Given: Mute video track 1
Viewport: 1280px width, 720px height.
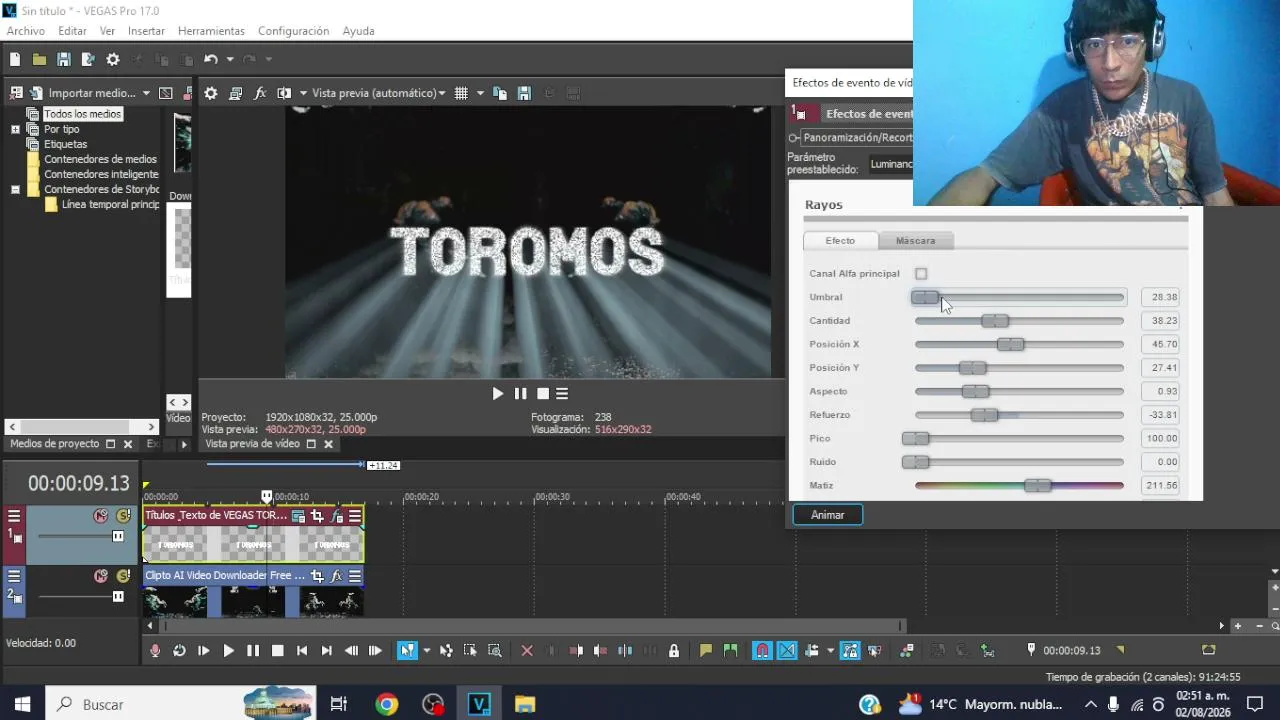Looking at the screenshot, I should (100, 516).
